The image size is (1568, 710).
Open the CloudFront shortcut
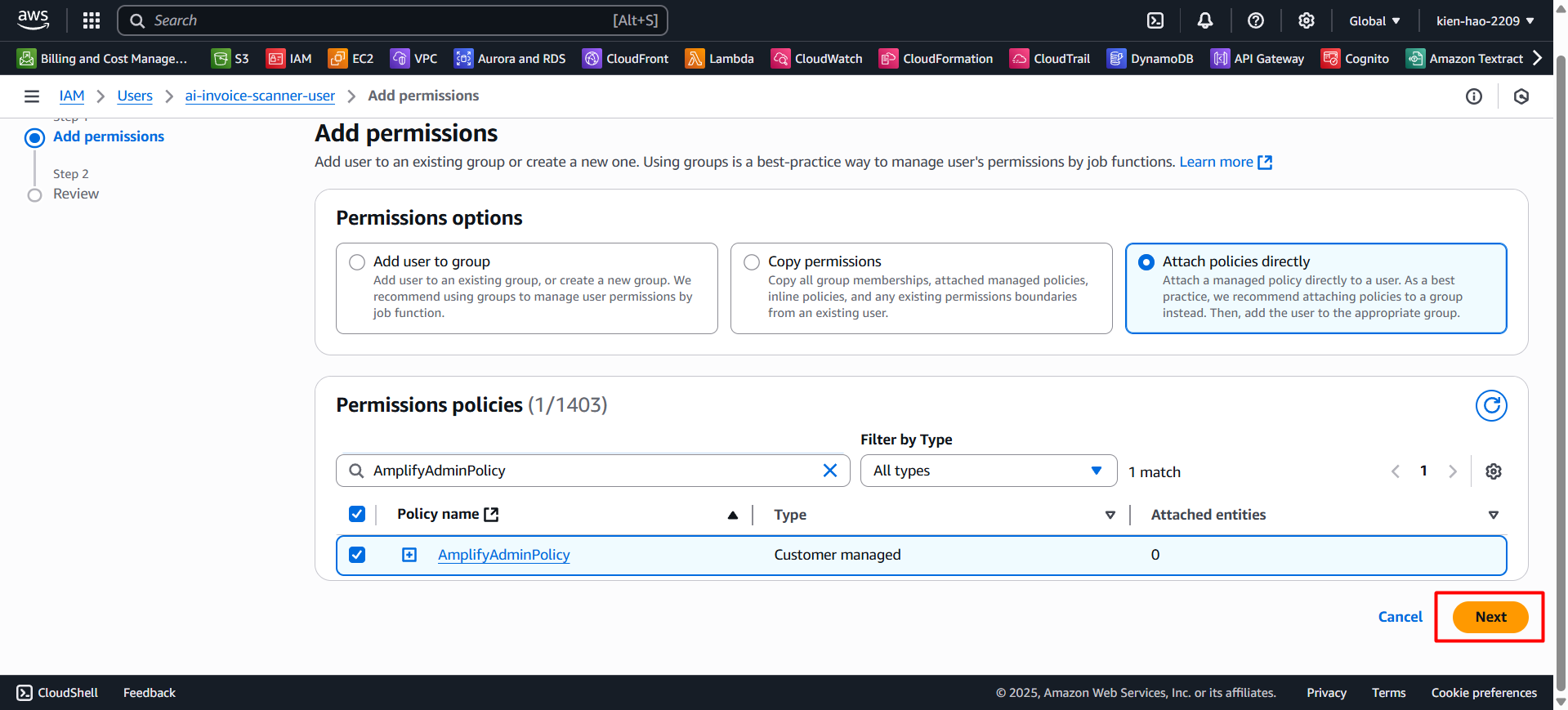click(x=625, y=58)
